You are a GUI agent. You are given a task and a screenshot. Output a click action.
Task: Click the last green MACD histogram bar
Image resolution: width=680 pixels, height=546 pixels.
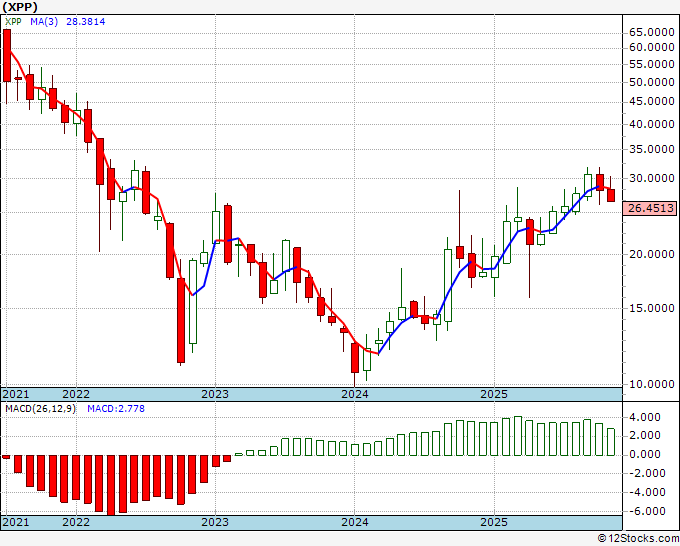pyautogui.click(x=611, y=442)
